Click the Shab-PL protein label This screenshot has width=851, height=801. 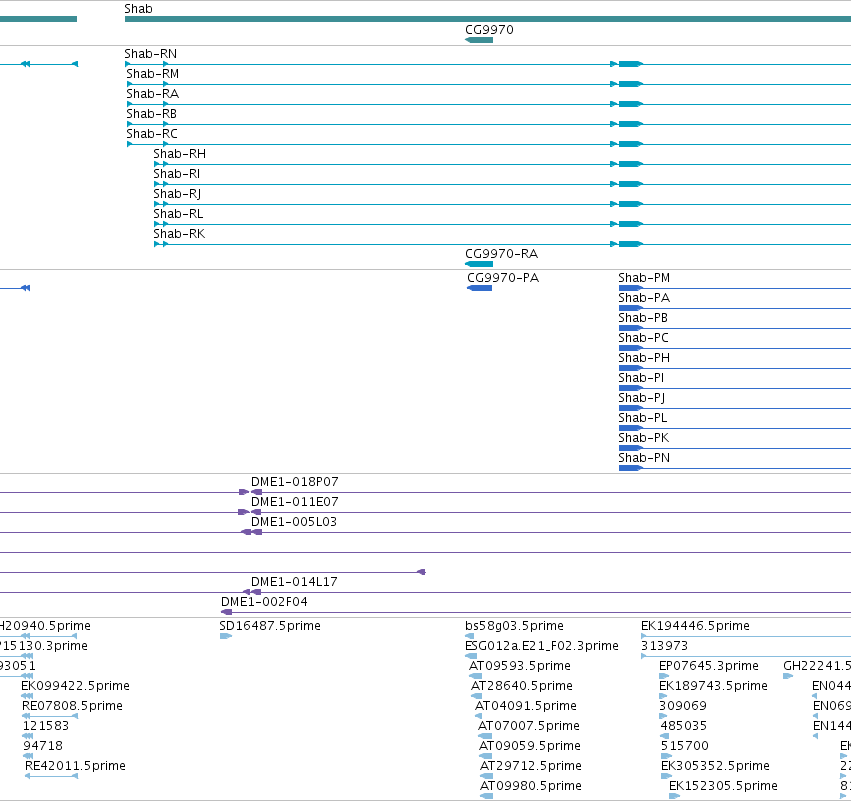[643, 418]
